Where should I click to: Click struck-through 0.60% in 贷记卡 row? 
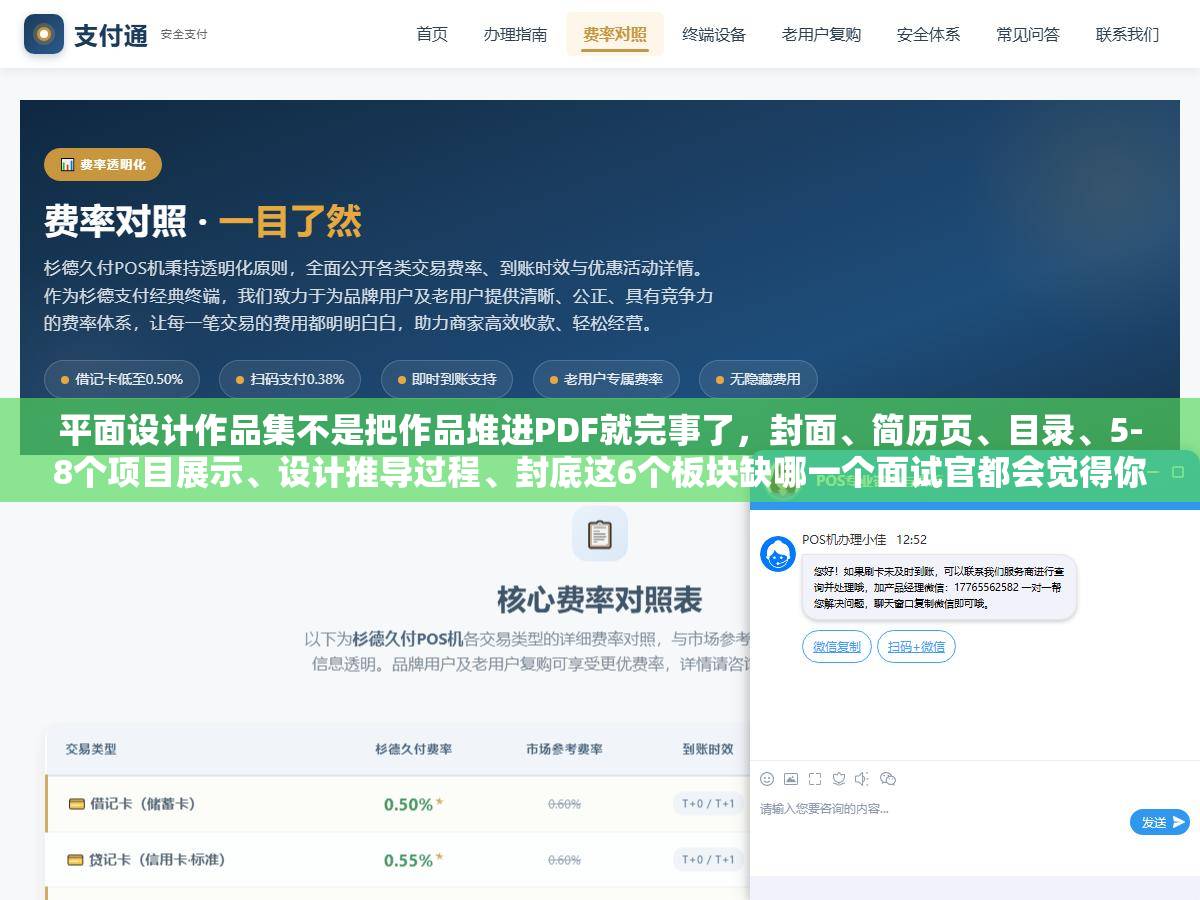[564, 860]
